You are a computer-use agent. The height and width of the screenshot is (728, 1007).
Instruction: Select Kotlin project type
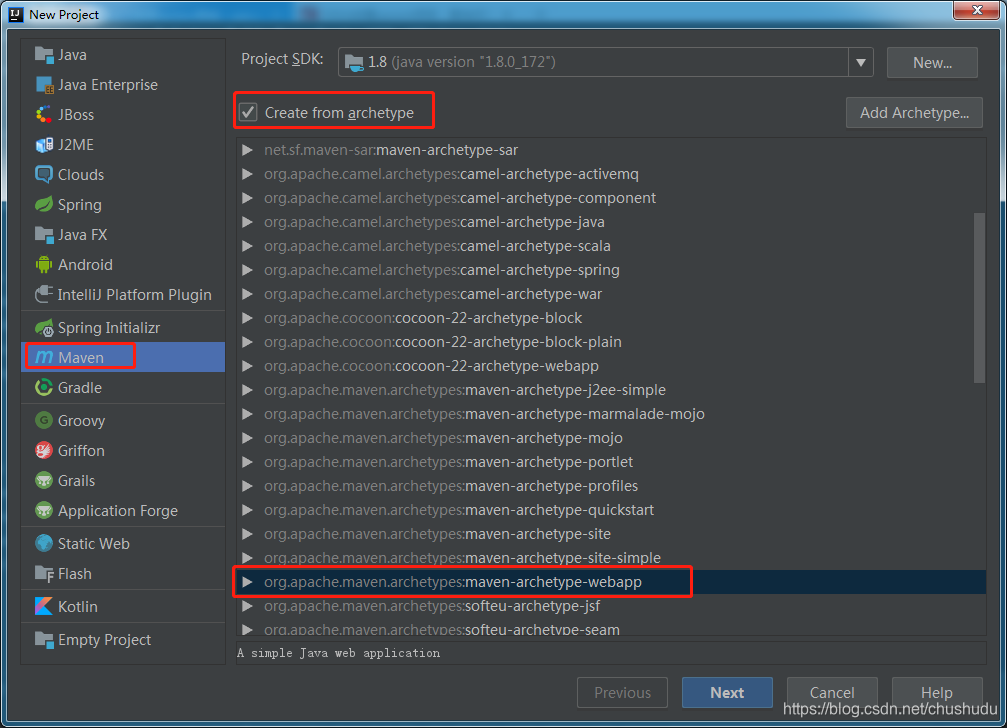pos(123,607)
